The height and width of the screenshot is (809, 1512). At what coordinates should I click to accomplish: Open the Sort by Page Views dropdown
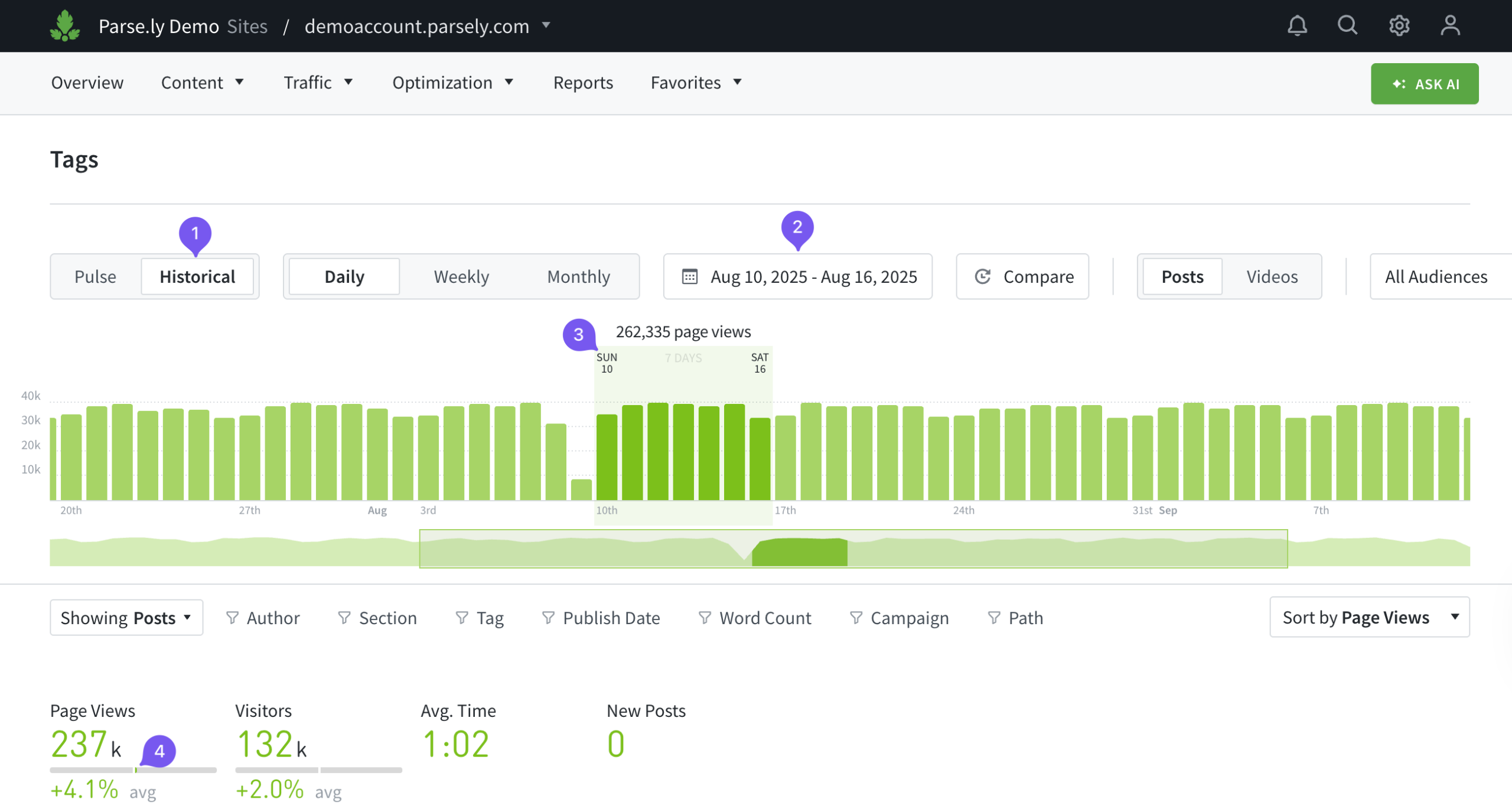1369,617
